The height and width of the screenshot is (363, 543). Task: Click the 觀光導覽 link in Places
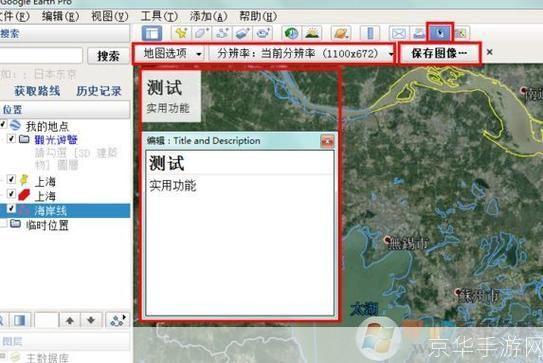(x=56, y=140)
